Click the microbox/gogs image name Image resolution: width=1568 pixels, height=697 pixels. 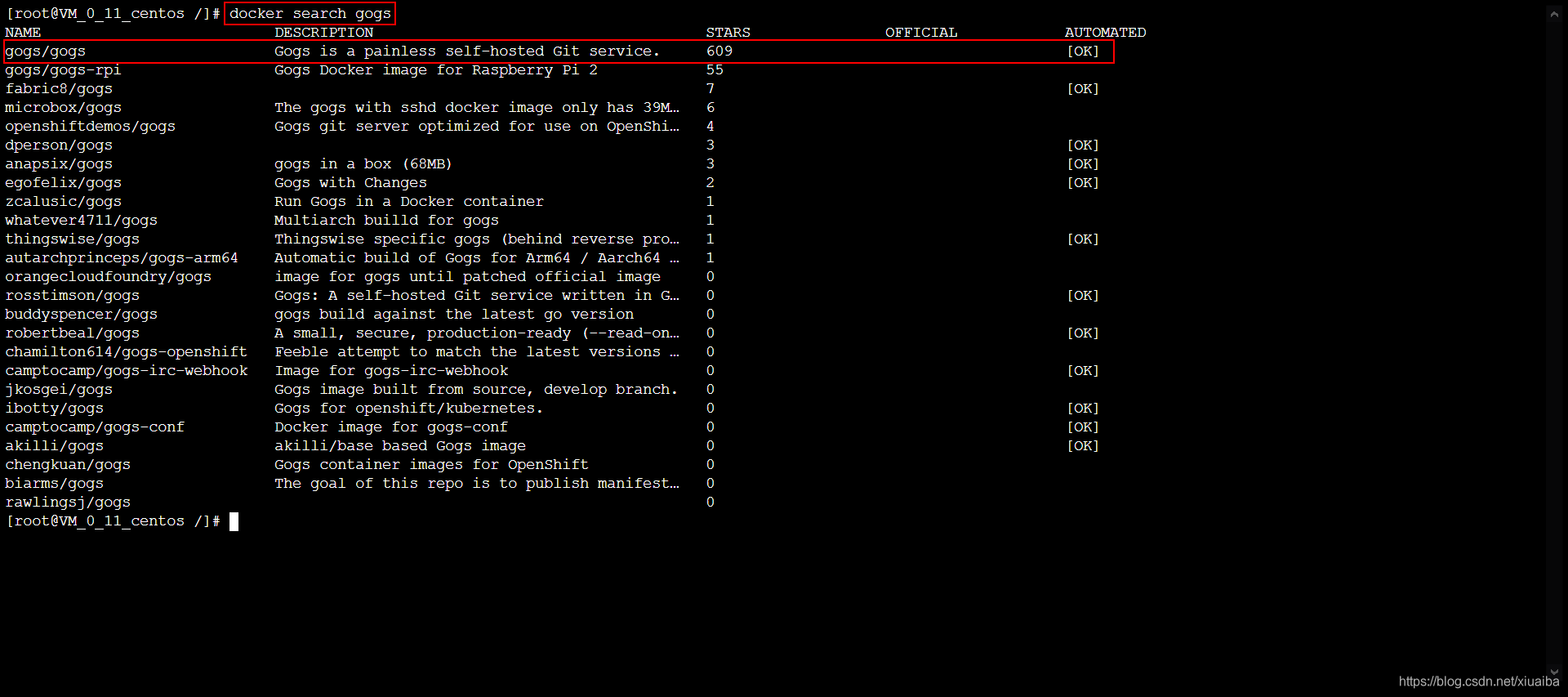(63, 108)
